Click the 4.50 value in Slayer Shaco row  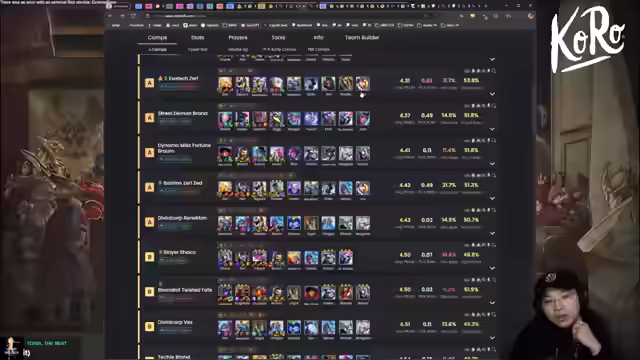[x=405, y=255]
